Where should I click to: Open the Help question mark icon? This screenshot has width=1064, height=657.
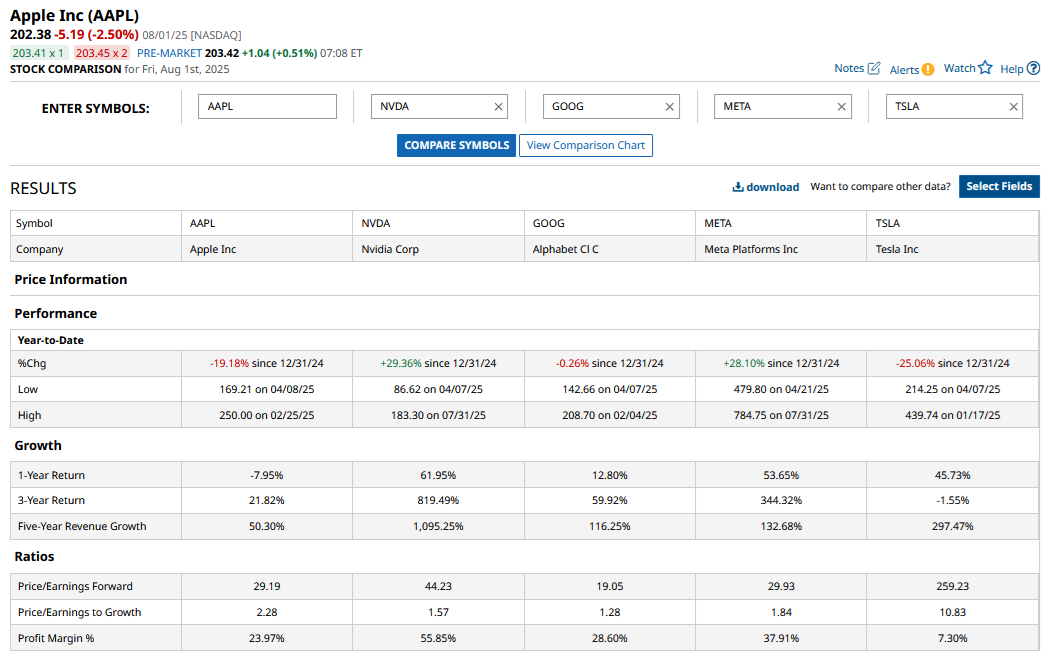1033,68
